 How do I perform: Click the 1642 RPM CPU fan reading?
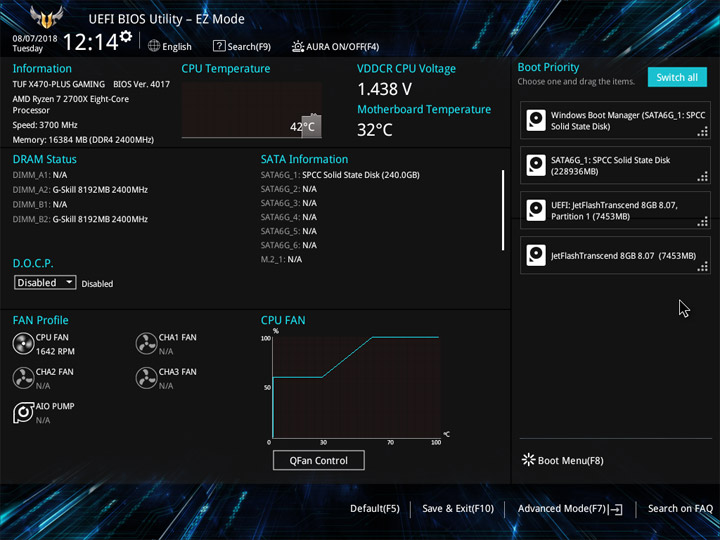pos(55,351)
